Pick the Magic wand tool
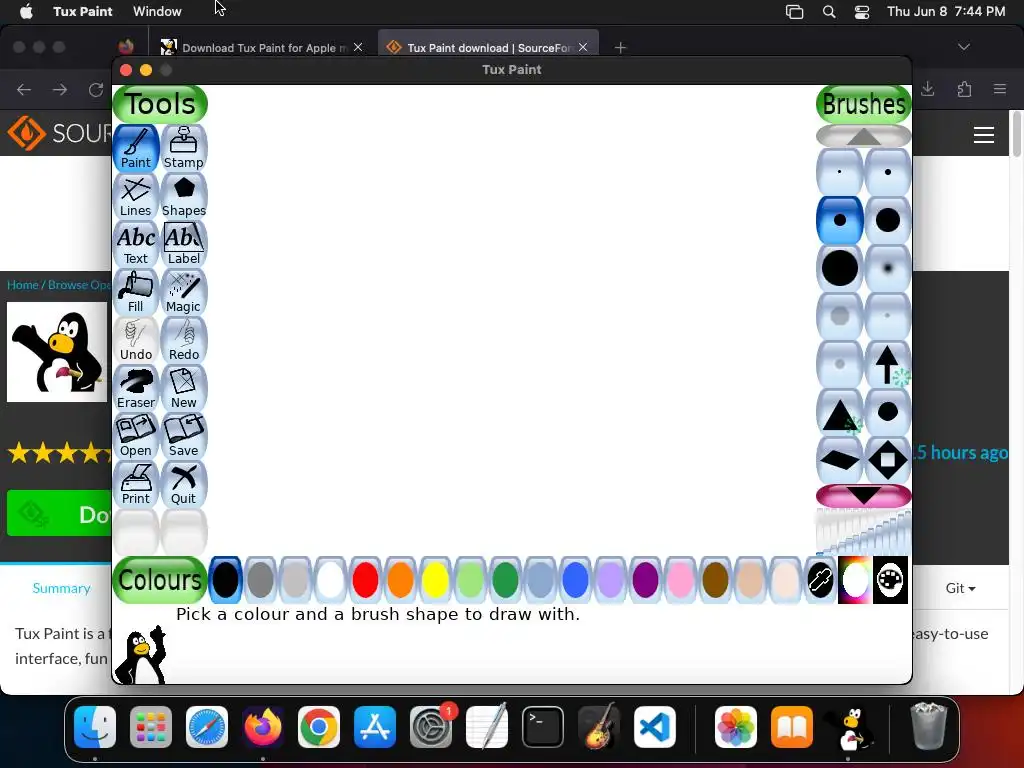This screenshot has width=1024, height=768. pos(184,292)
